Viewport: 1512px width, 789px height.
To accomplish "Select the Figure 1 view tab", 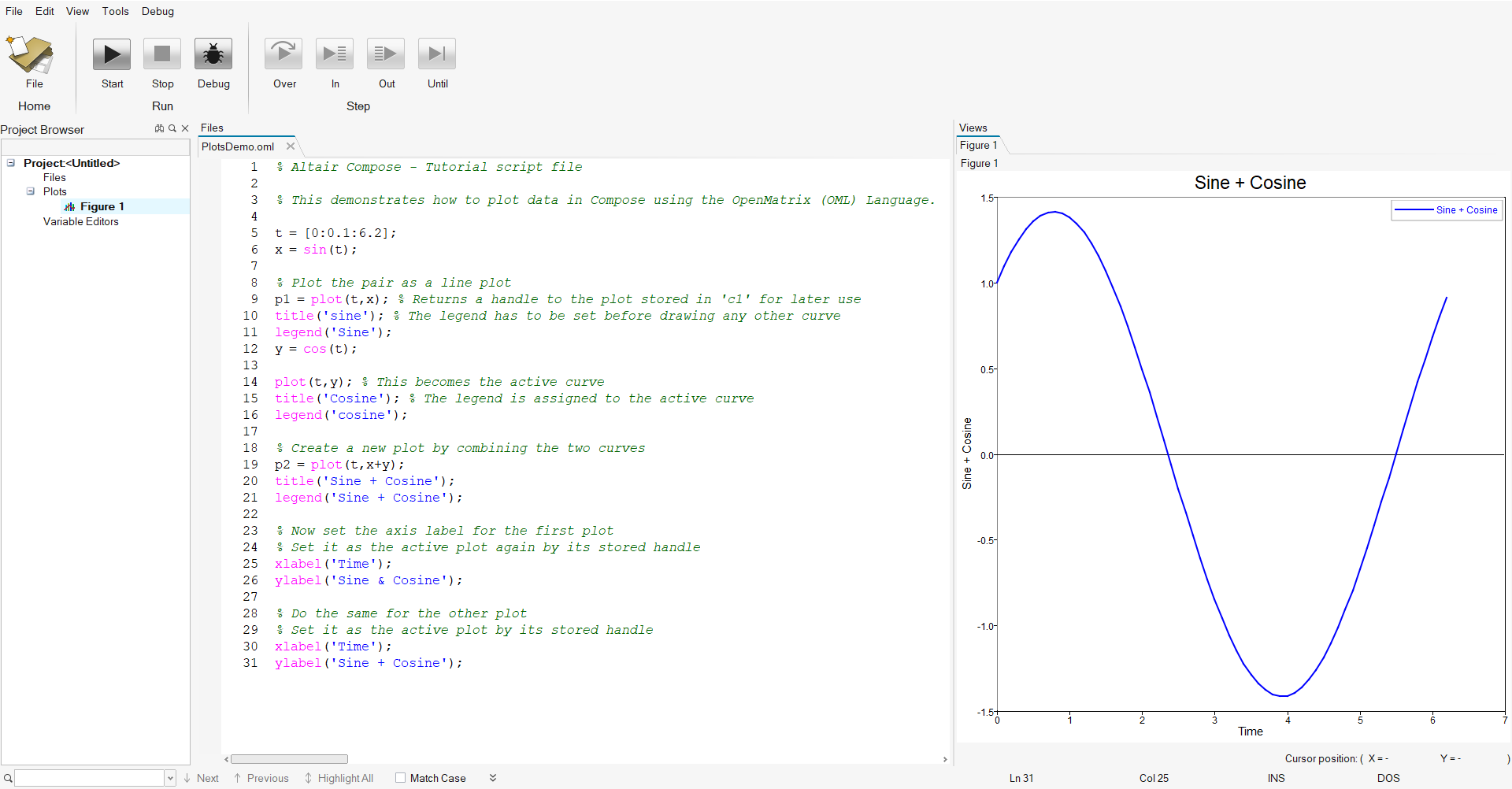I will click(x=978, y=146).
